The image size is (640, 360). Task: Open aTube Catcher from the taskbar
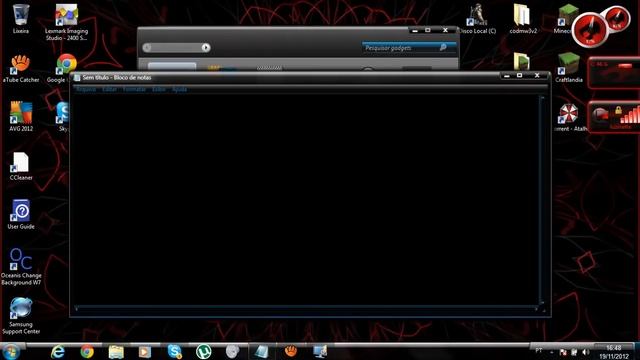pos(291,351)
